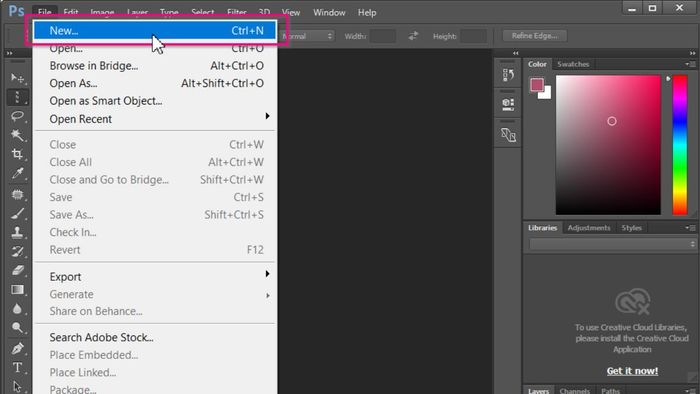700x394 pixels.
Task: Open the View menu
Action: pyautogui.click(x=291, y=12)
